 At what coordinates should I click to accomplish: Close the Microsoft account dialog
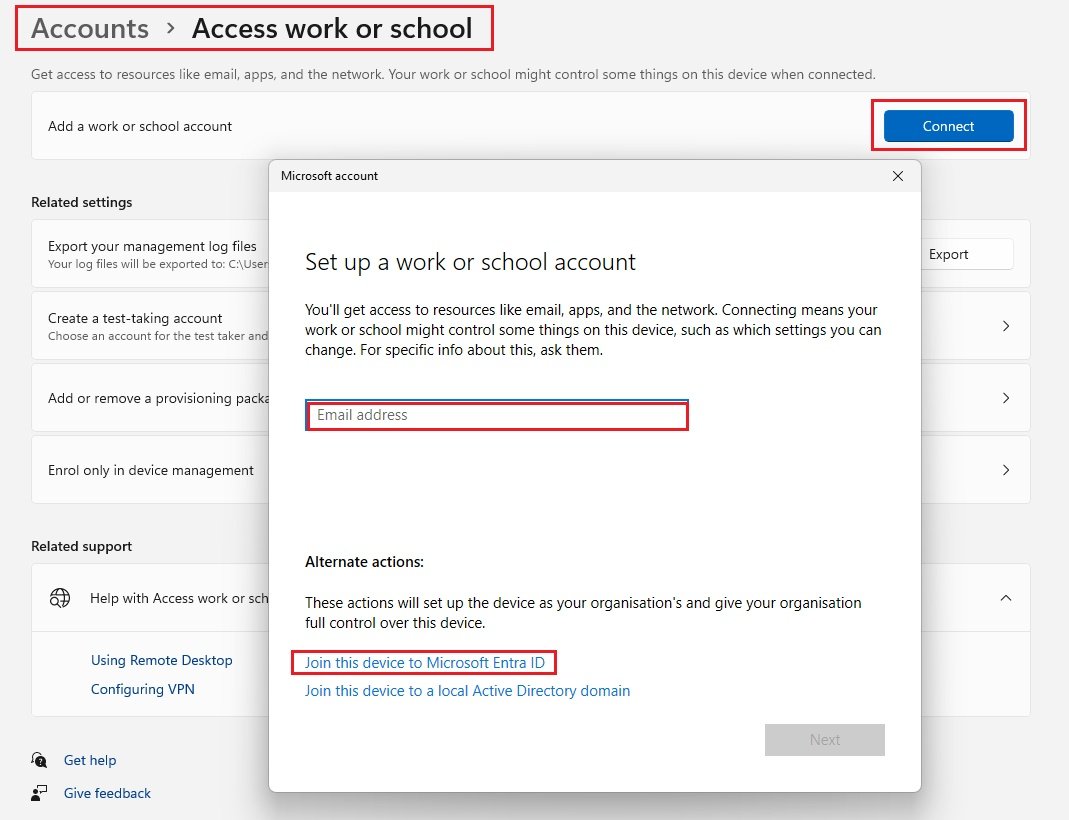click(x=898, y=176)
